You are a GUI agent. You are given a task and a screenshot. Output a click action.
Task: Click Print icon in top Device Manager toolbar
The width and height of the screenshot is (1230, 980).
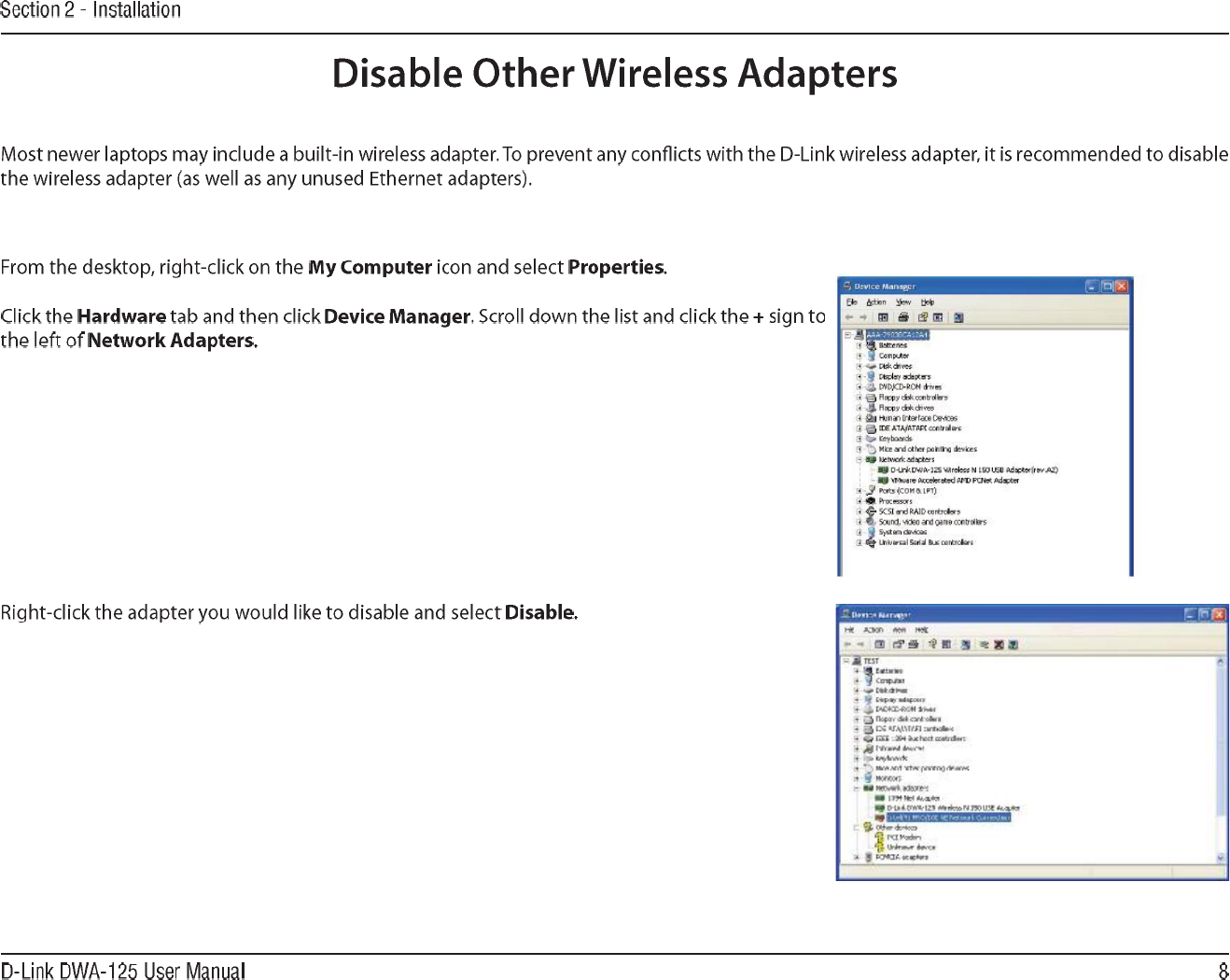click(903, 317)
